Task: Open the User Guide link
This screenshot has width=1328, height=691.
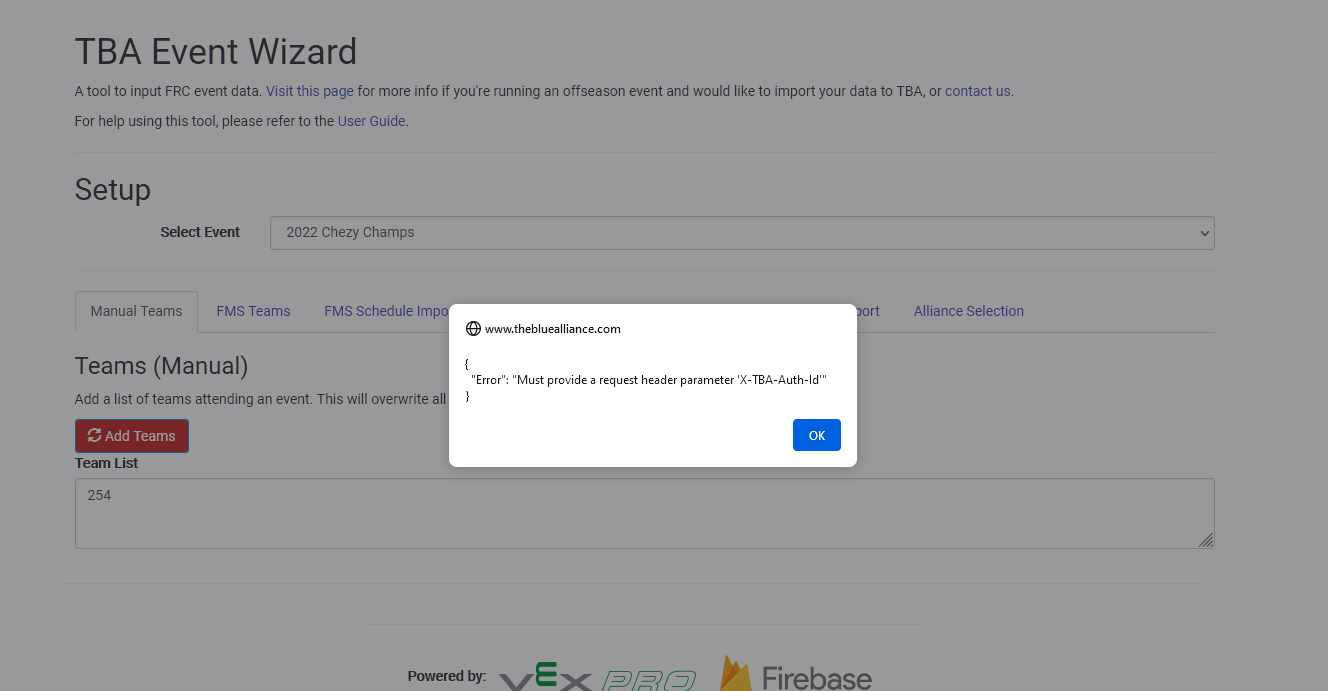Action: pos(371,121)
